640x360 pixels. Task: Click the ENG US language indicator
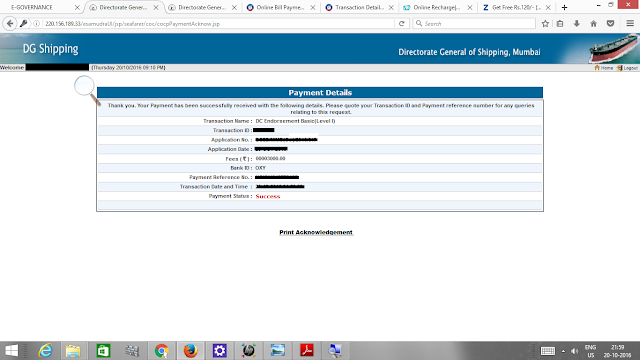[590, 351]
